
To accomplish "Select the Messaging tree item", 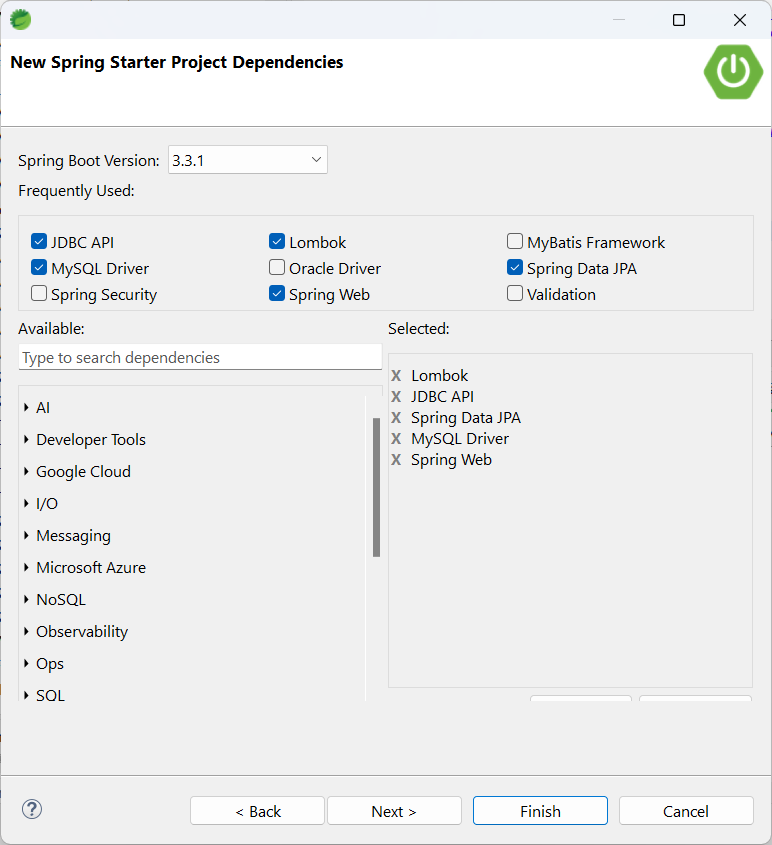I will [x=73, y=536].
